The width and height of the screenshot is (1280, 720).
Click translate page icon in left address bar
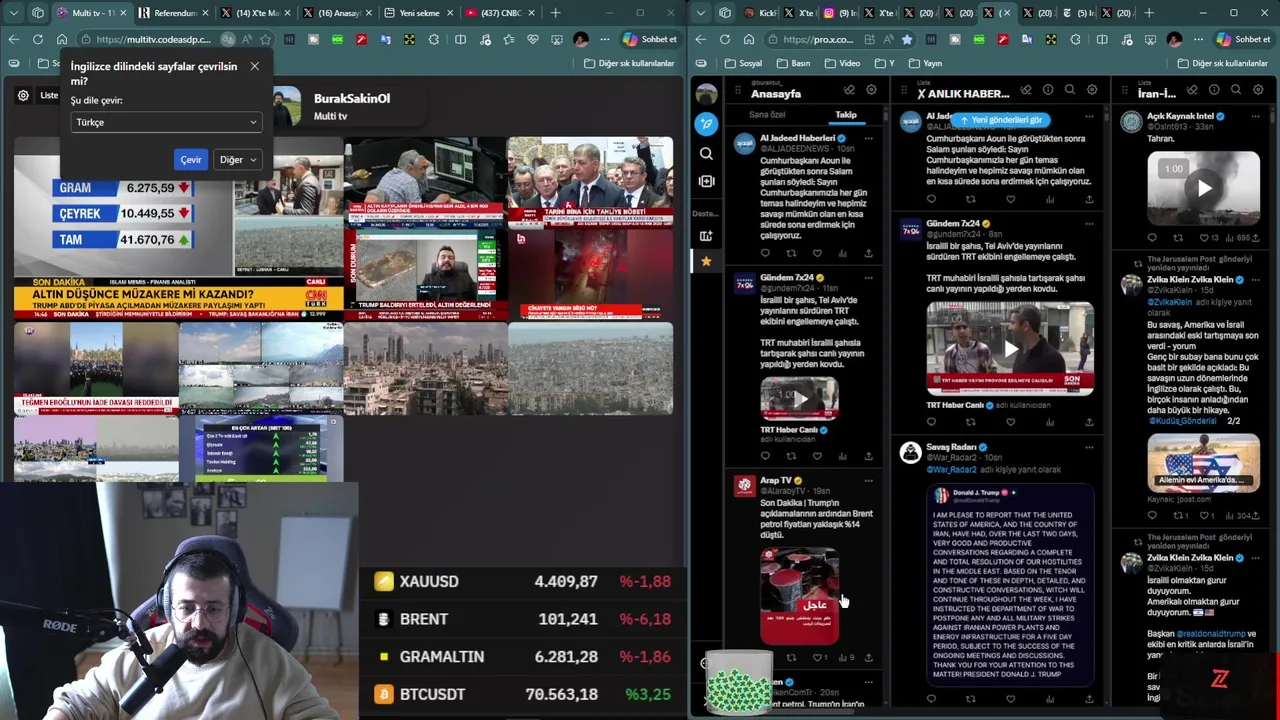click(228, 39)
